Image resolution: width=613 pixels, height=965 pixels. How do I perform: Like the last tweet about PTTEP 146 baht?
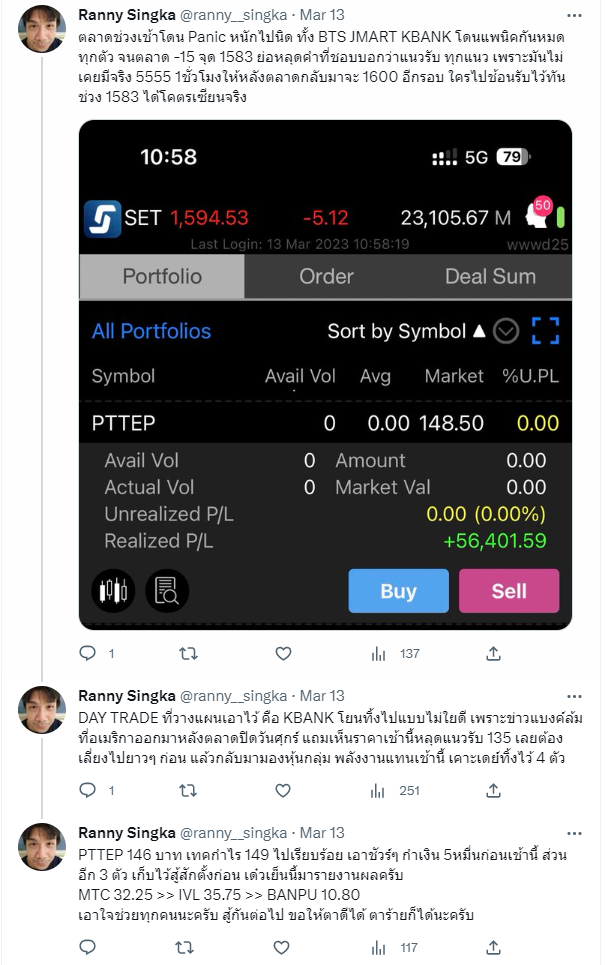pos(281,947)
